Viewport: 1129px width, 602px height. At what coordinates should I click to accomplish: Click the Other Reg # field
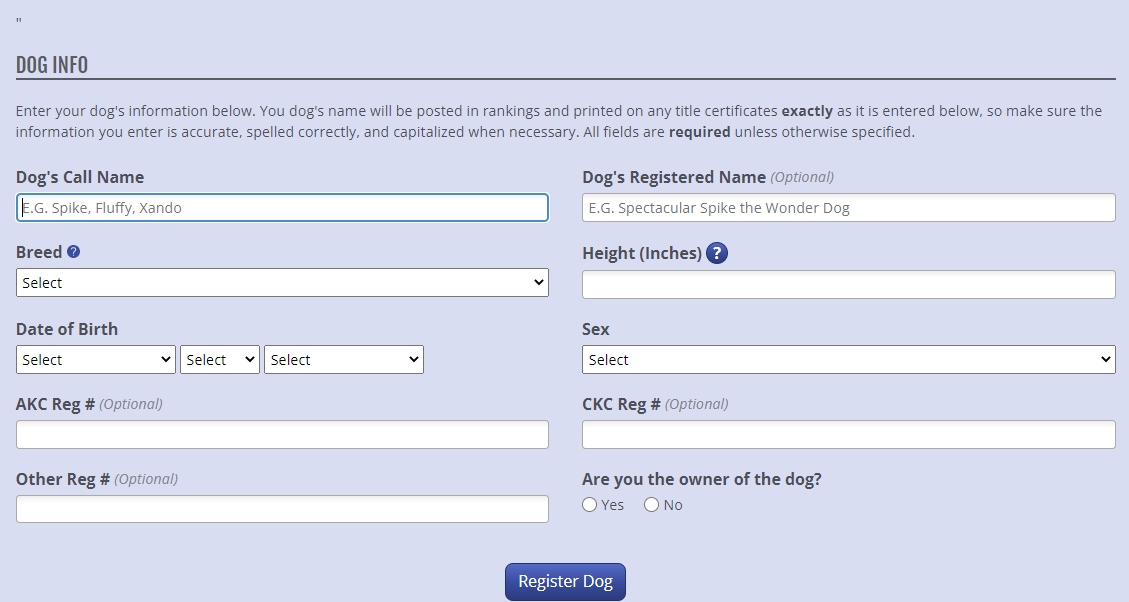tap(282, 509)
